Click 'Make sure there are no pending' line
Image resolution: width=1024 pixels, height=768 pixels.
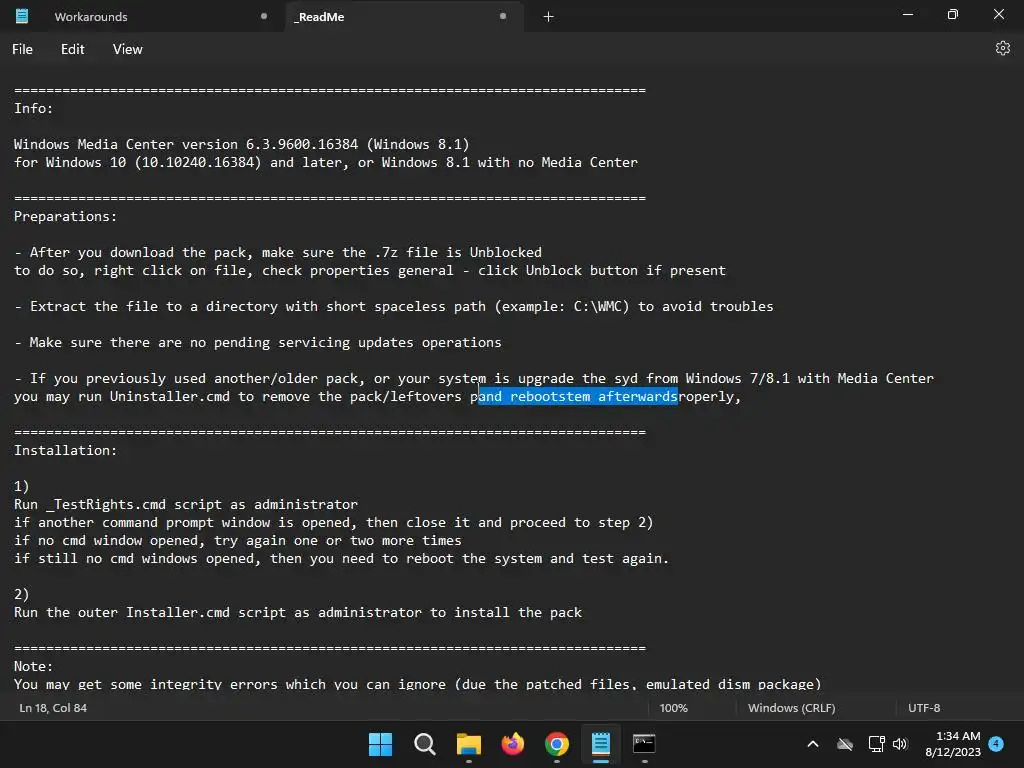[x=258, y=343]
